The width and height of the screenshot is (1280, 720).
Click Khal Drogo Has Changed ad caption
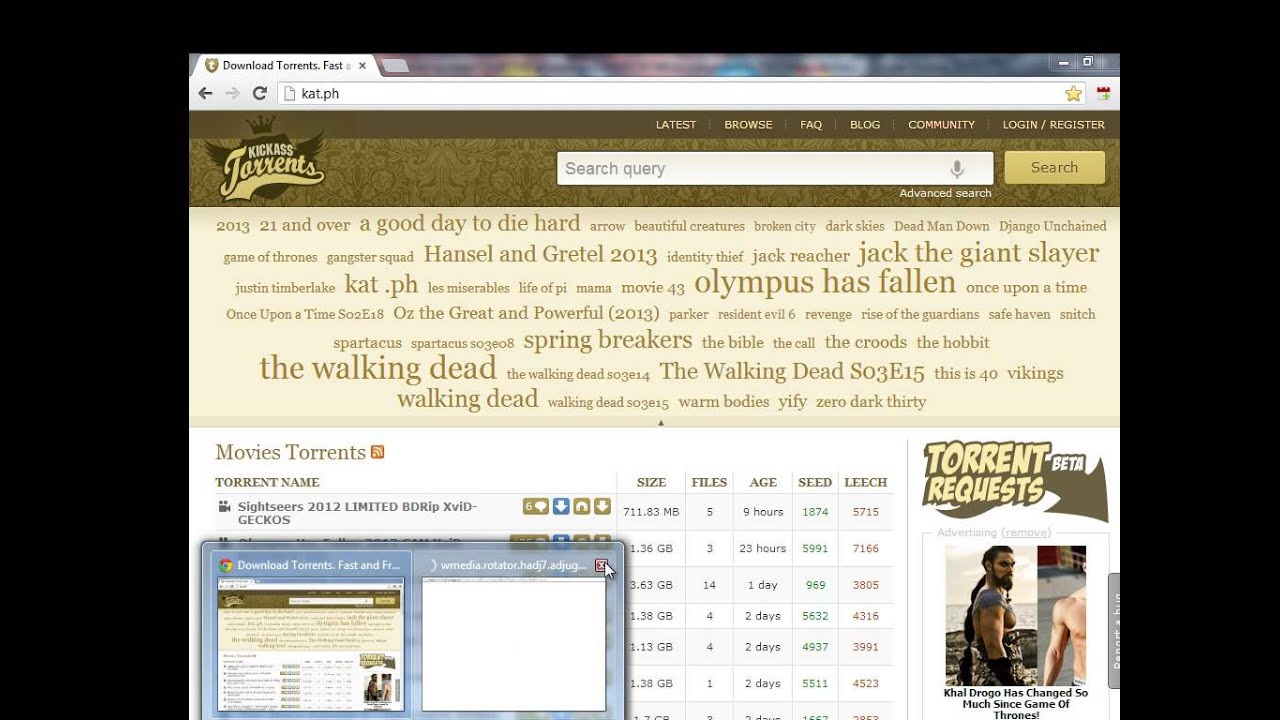click(1015, 703)
